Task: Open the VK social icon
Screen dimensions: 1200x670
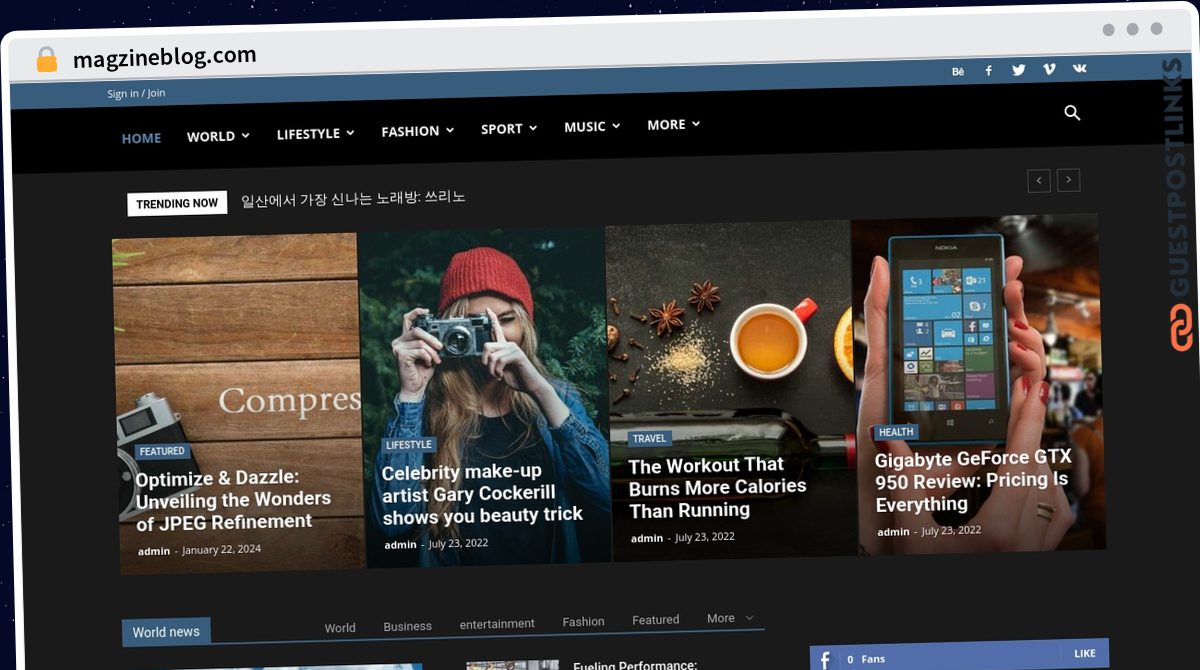Action: [1080, 68]
